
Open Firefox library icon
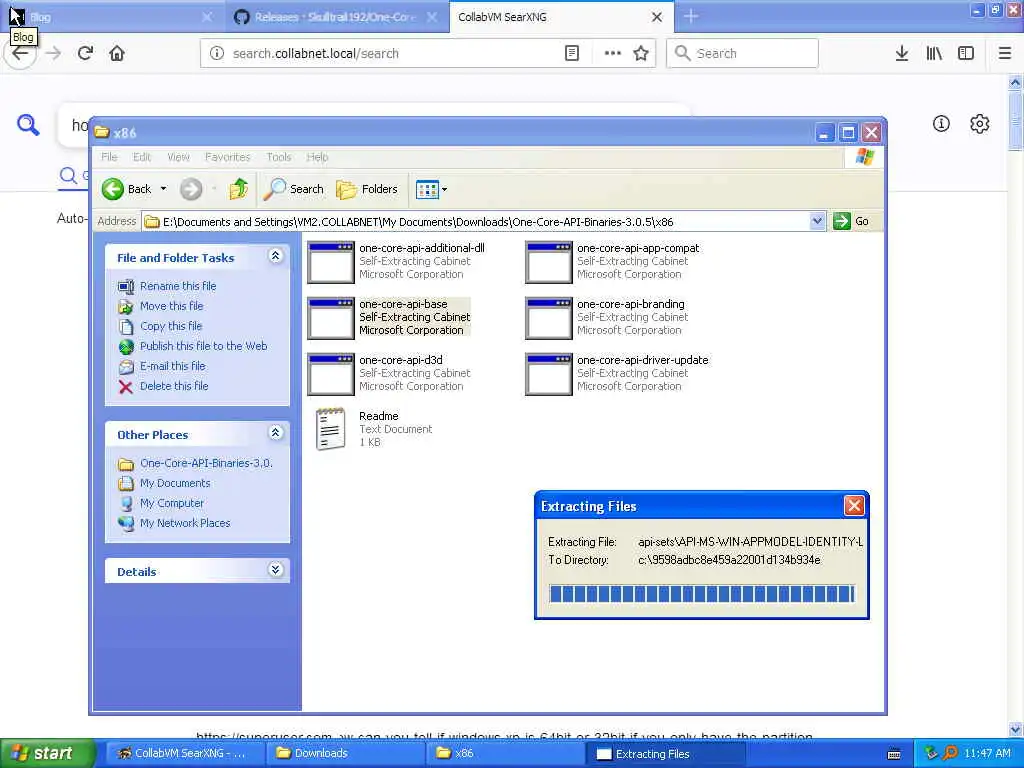(x=934, y=53)
